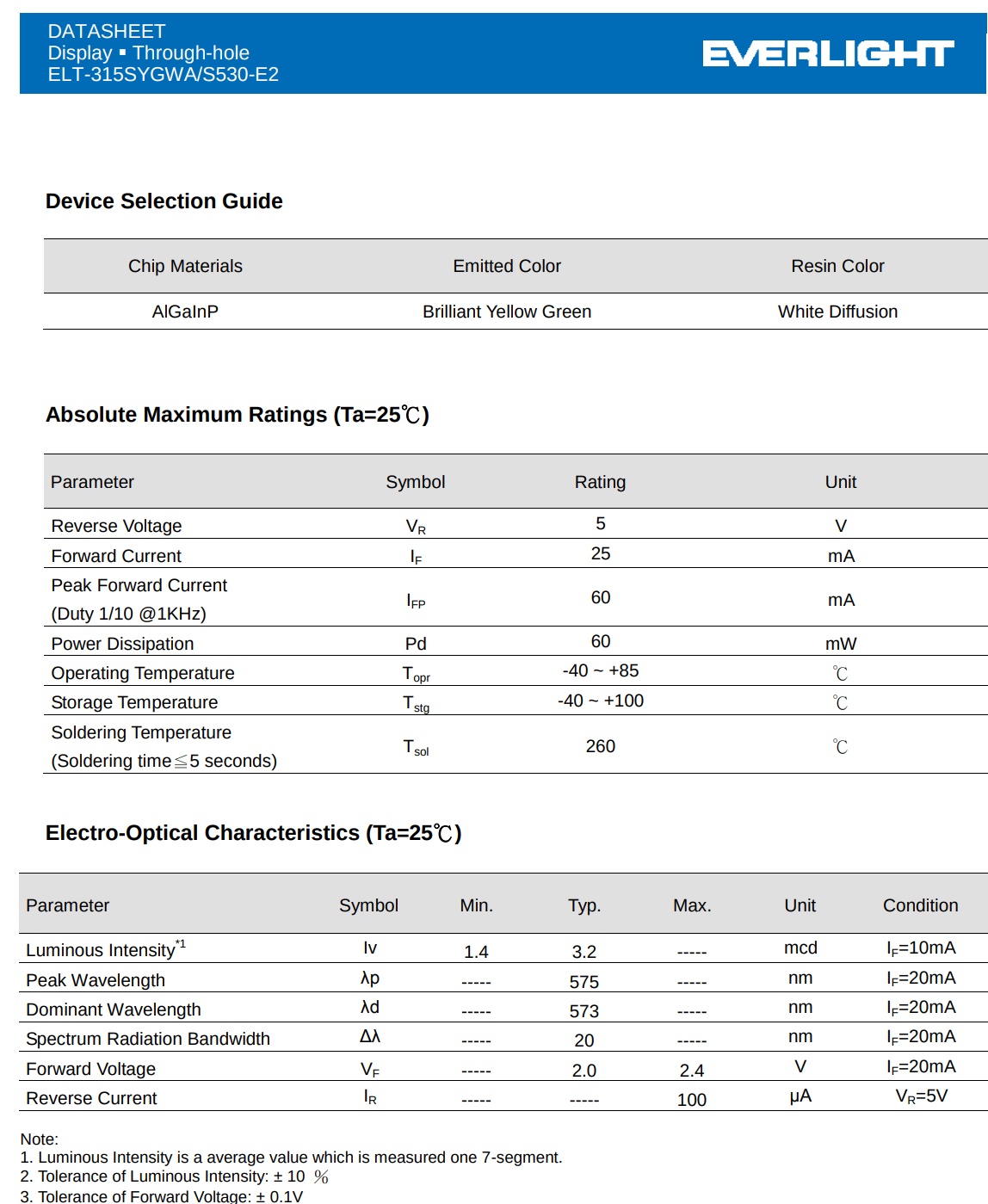Screen dimensions: 988x1204
Task: Select the AlGaInP chip material cell
Action: tap(185, 312)
